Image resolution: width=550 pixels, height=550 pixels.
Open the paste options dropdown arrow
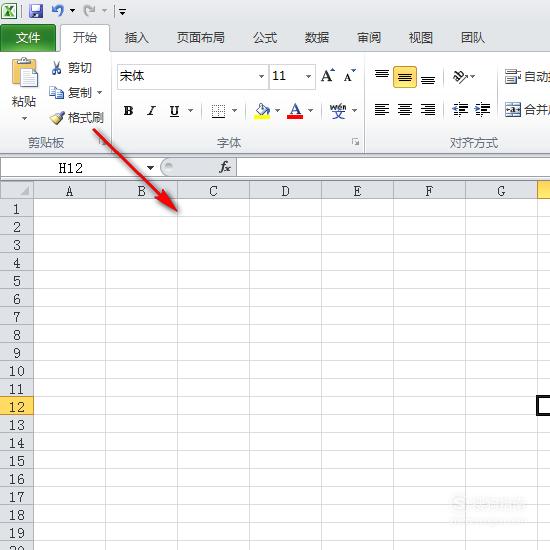point(24,119)
